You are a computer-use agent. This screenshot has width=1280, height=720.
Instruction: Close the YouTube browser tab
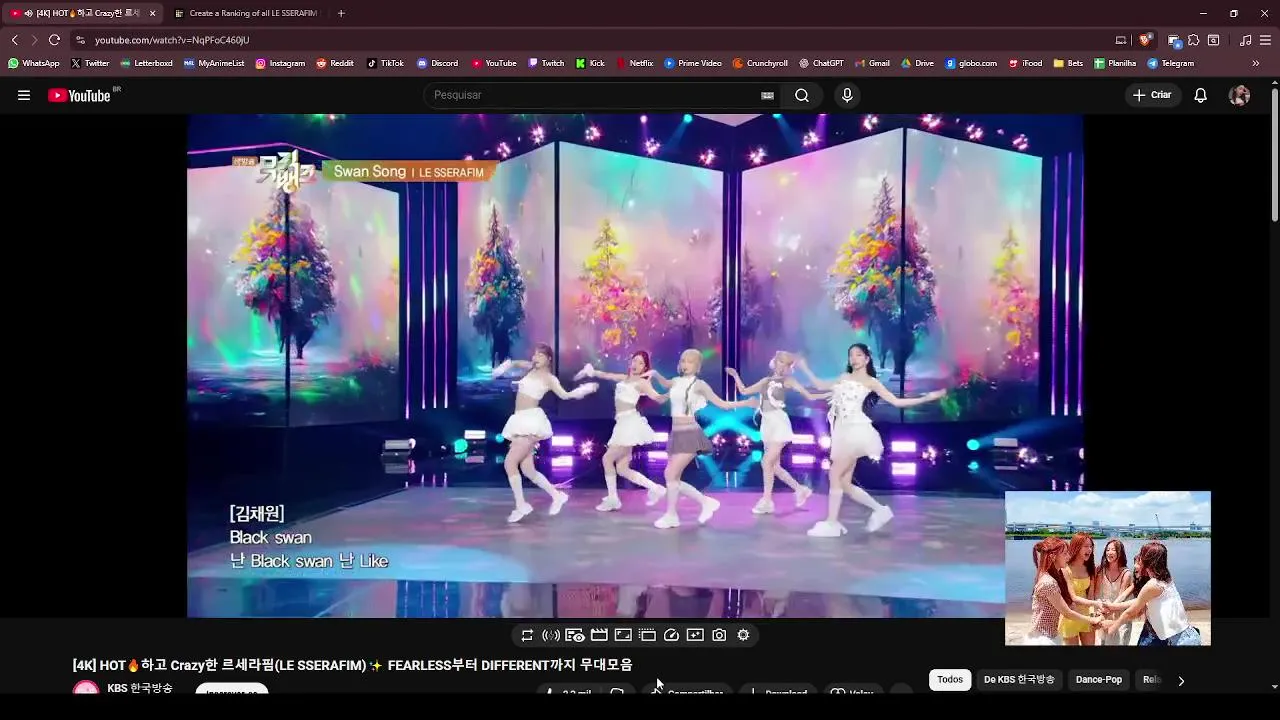(x=153, y=13)
